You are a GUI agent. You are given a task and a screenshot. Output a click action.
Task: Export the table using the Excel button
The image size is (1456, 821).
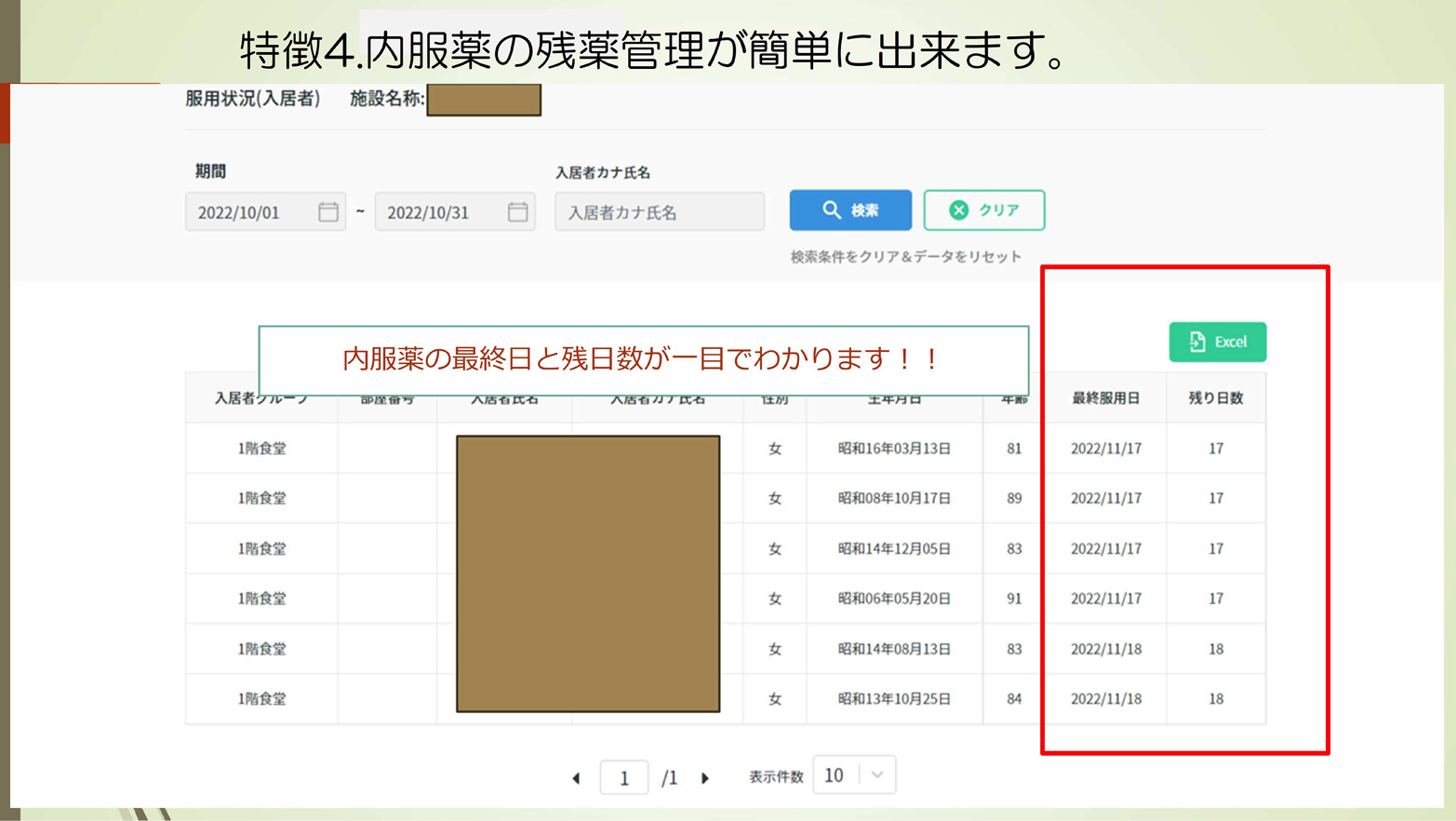(x=1217, y=342)
